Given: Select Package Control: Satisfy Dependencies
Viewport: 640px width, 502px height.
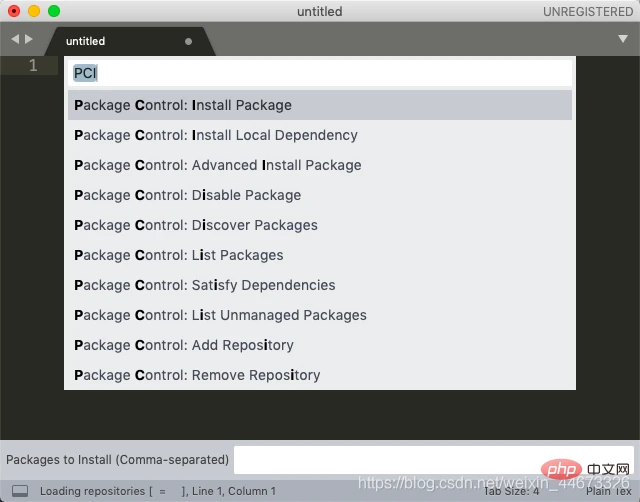Looking at the screenshot, I should point(320,285).
